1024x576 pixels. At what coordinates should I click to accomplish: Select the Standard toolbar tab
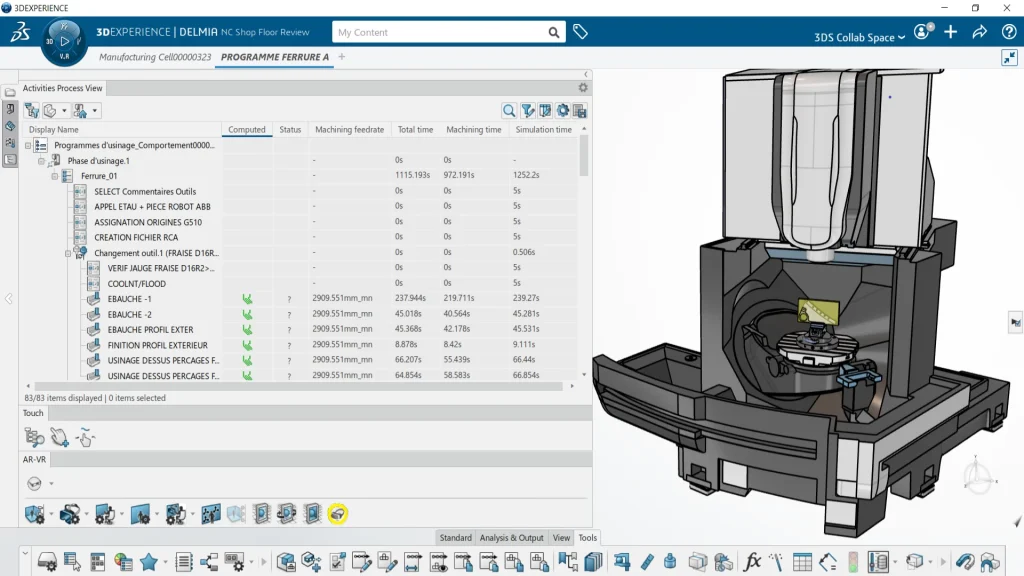pos(455,538)
